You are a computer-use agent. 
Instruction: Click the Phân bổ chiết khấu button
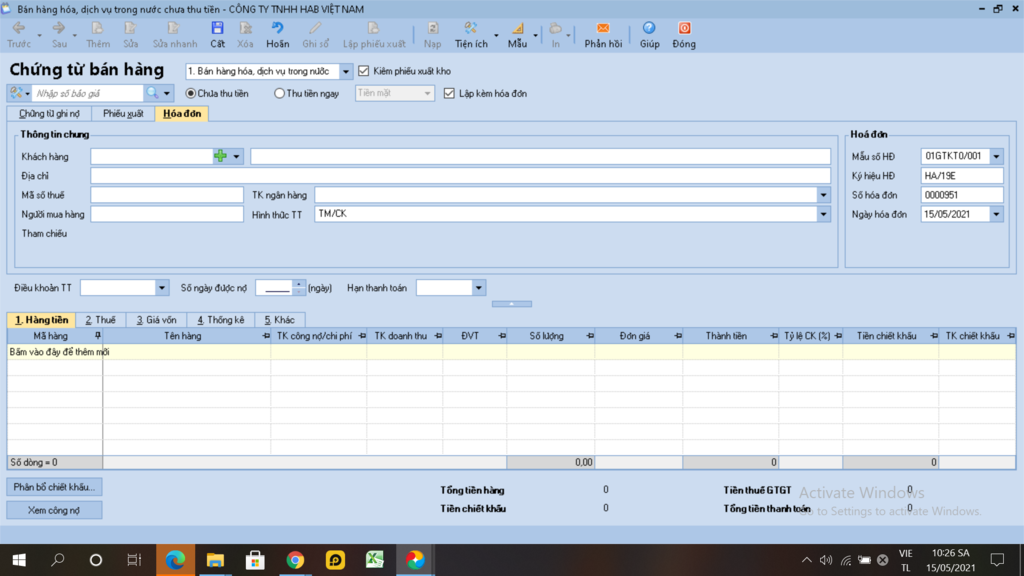click(x=54, y=487)
